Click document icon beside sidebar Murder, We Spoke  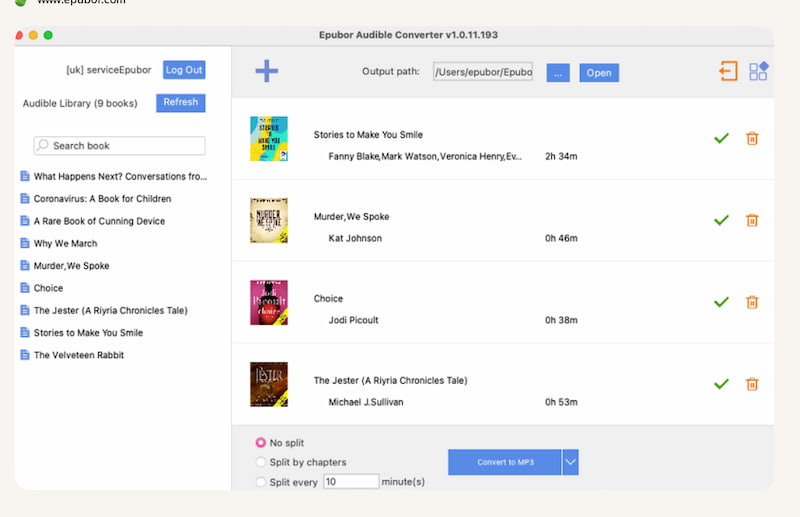pos(24,265)
